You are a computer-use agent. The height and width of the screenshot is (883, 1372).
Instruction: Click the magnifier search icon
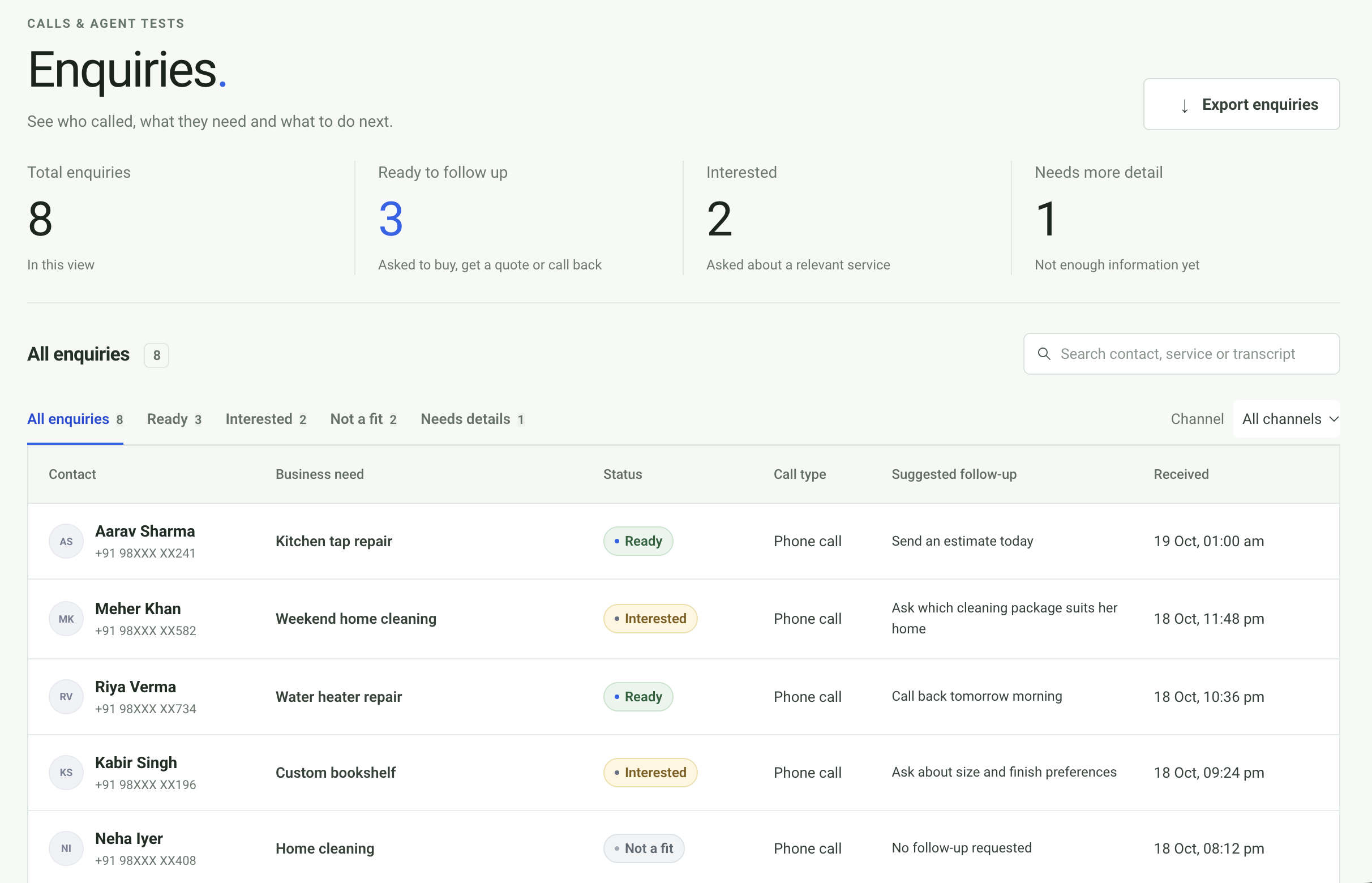pos(1044,354)
